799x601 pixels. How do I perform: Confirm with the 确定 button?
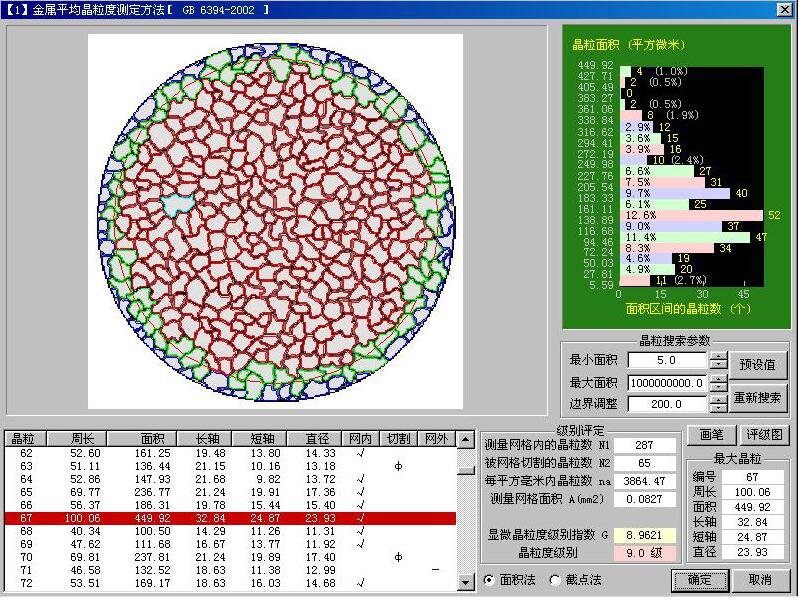click(699, 580)
